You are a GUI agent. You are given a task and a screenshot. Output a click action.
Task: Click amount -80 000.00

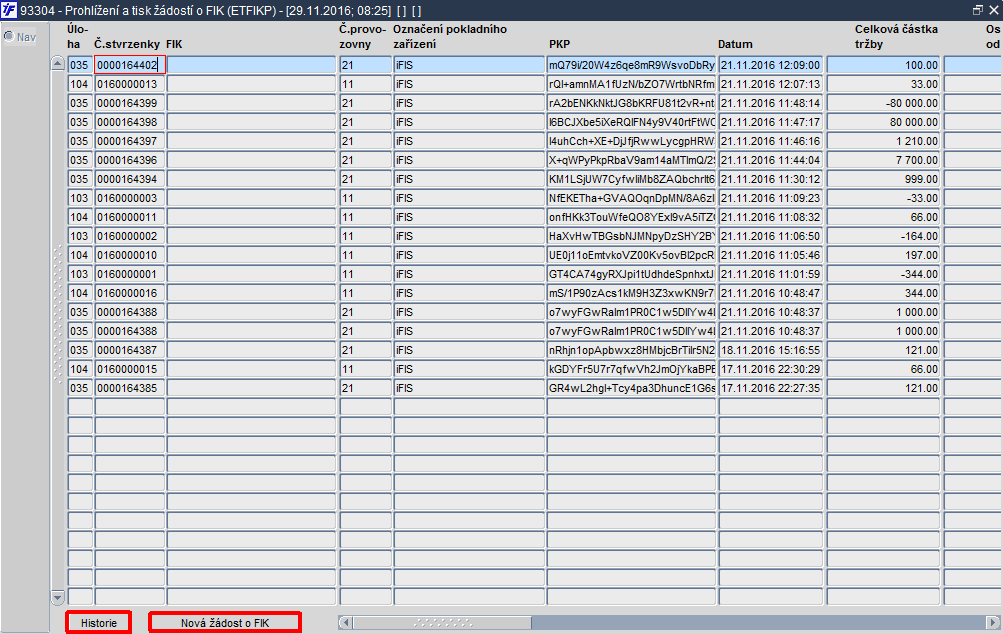883,103
